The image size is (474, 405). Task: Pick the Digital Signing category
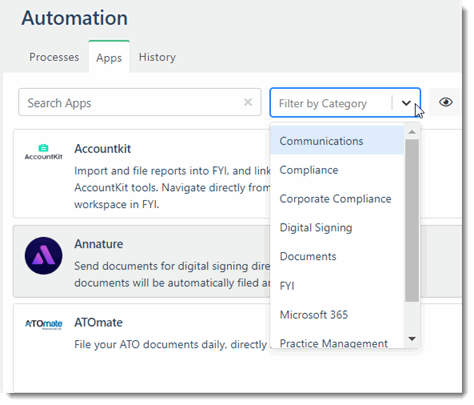click(337, 228)
